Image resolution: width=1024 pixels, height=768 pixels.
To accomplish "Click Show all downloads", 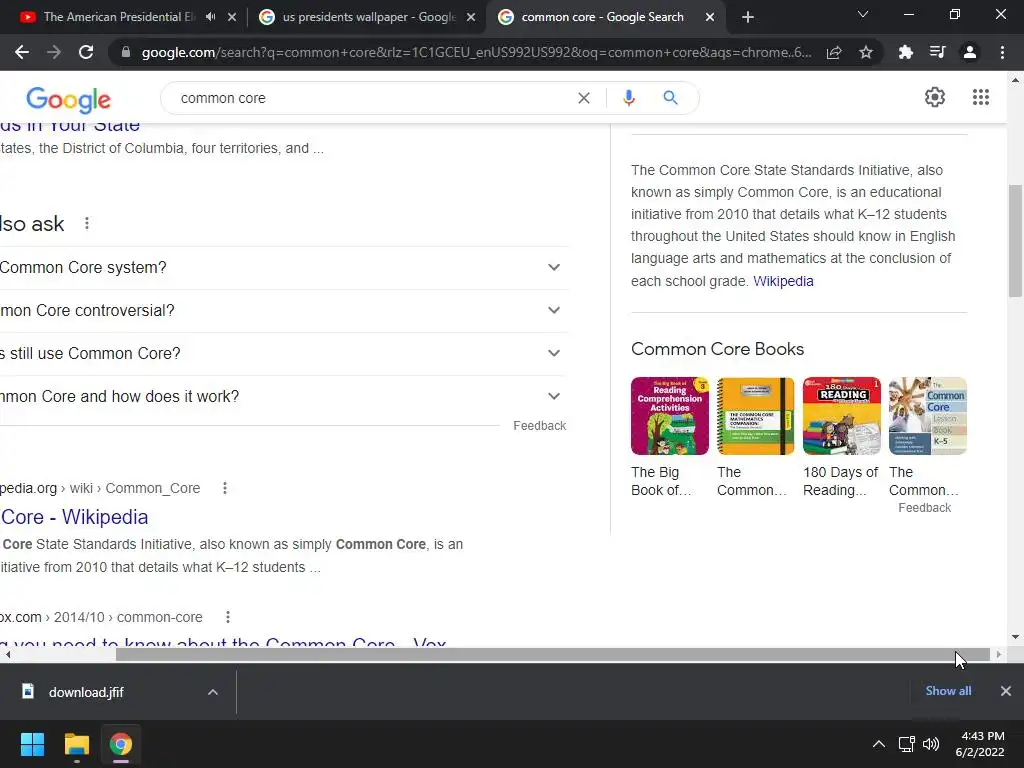I will click(x=948, y=691).
